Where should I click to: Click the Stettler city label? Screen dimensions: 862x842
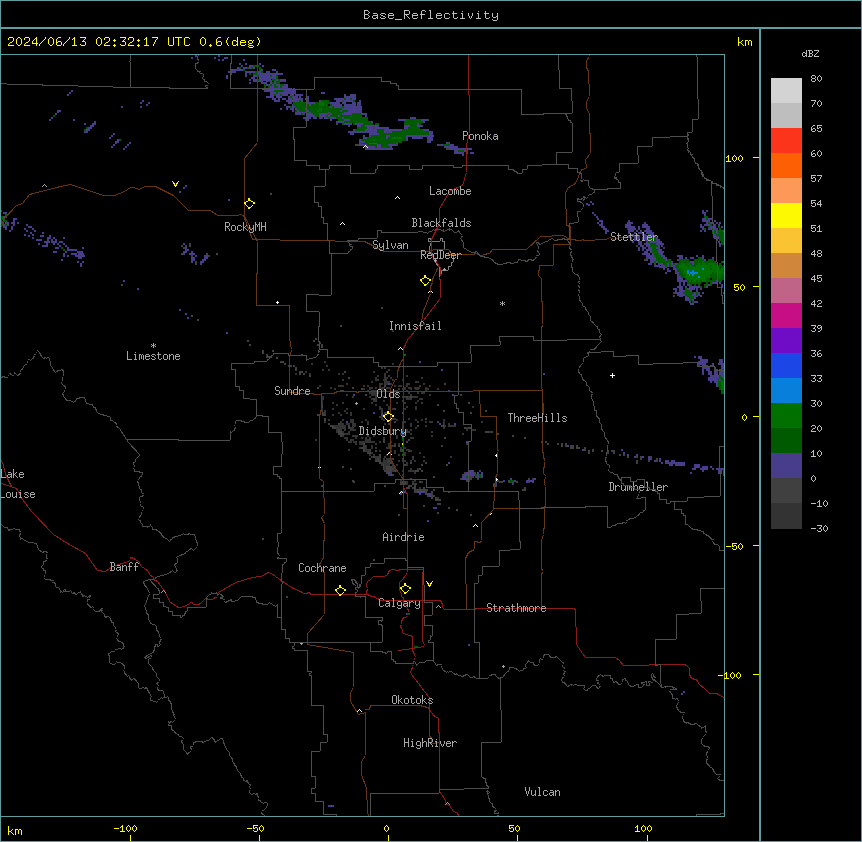[634, 237]
